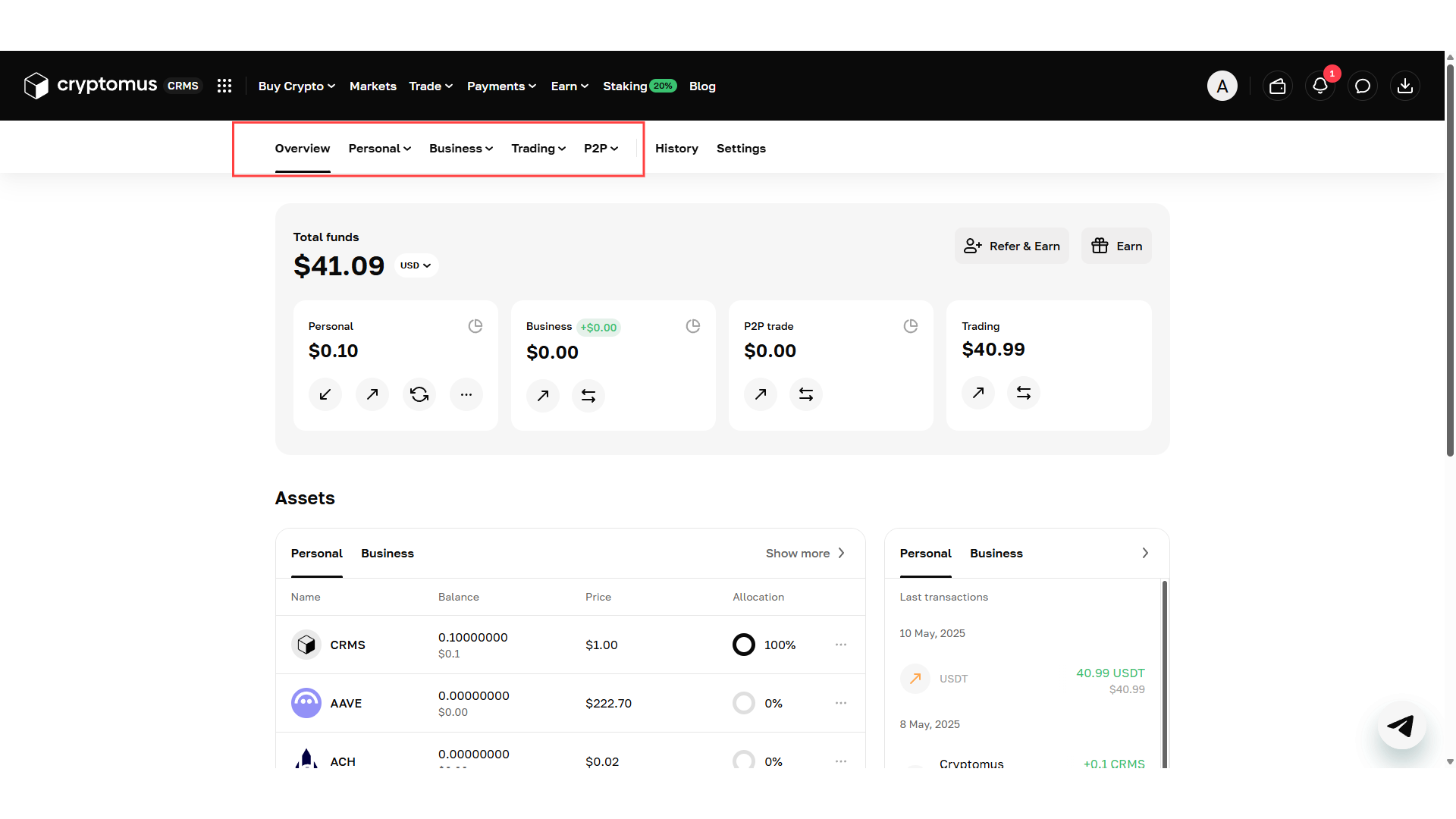Screen dimensions: 1456x819
Task: Open Markets in the top menu
Action: [x=373, y=86]
